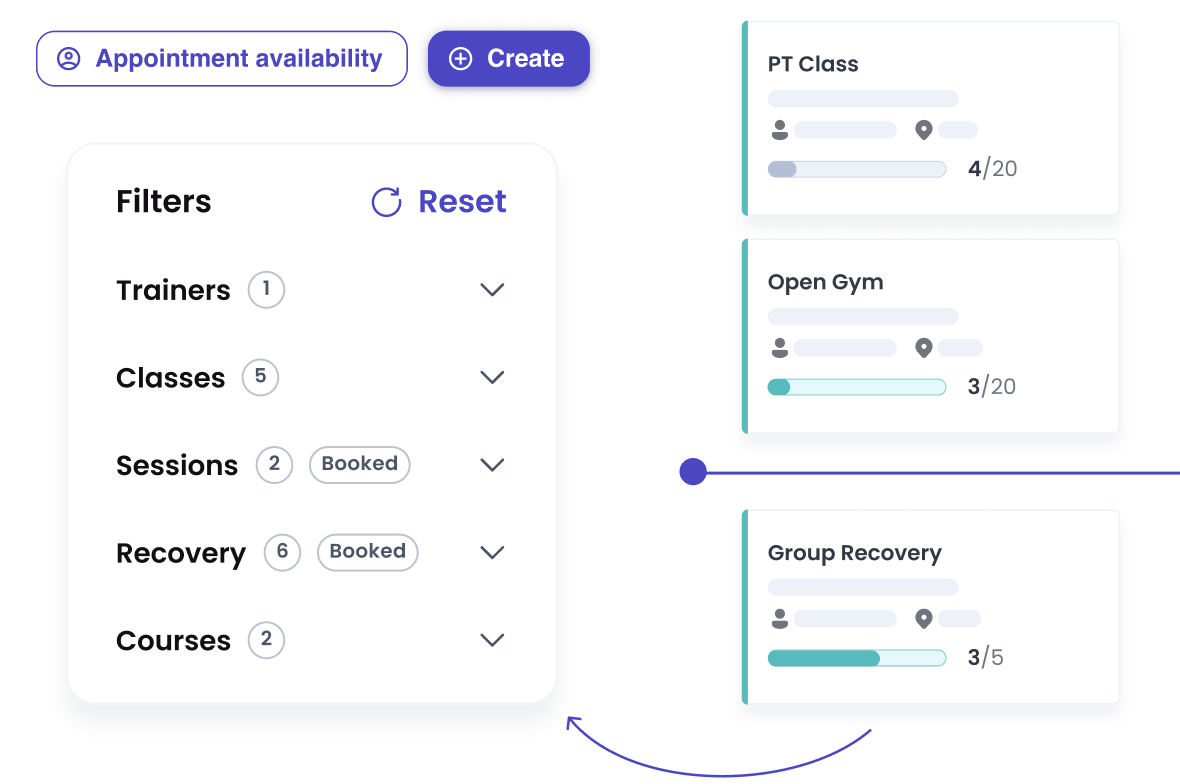Click the location pin in PT Class card

923,130
